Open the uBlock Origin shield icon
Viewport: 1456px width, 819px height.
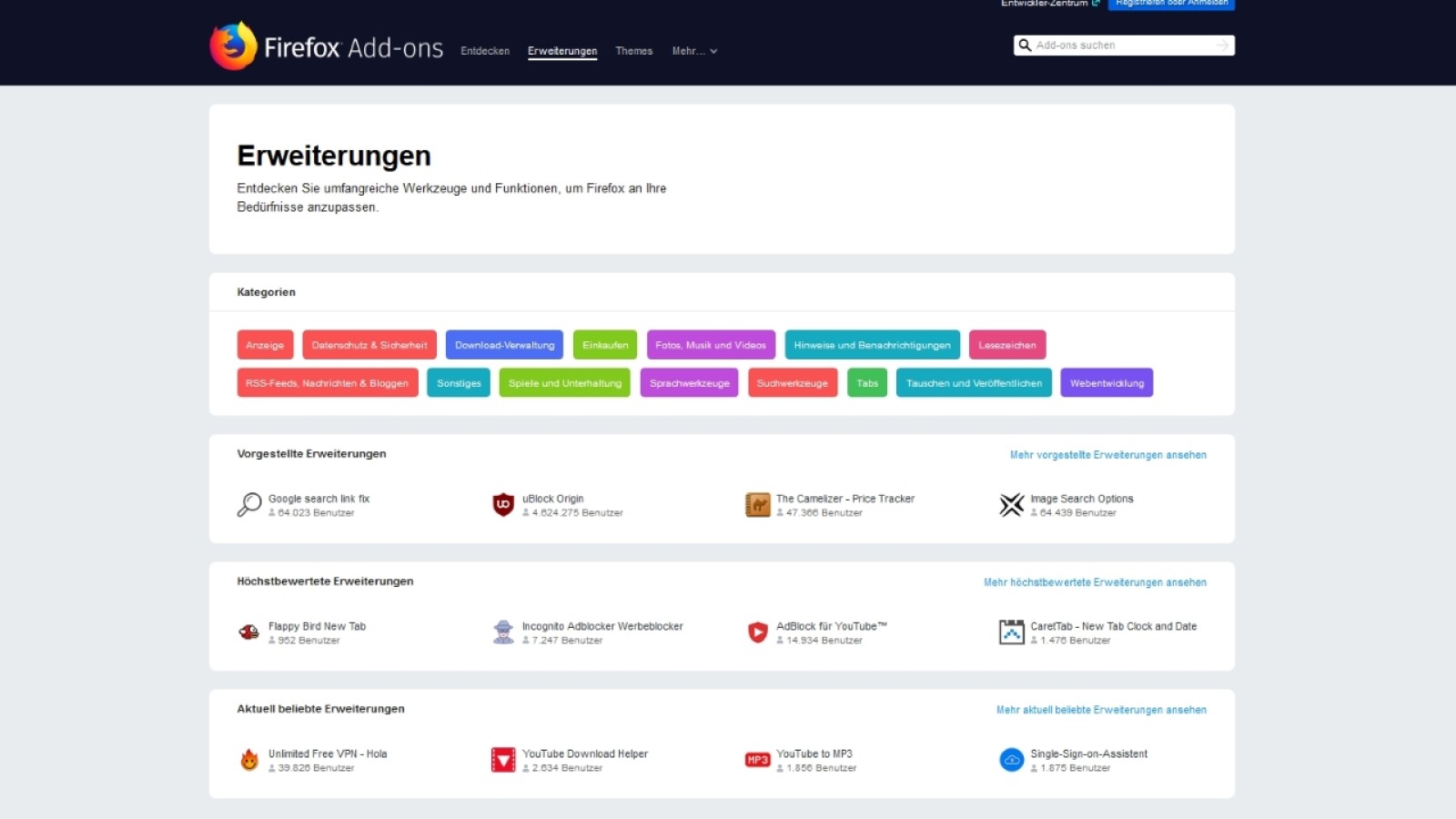503,504
